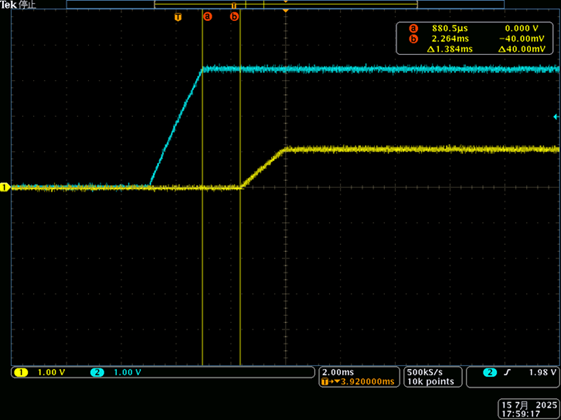
Task: Click the cursor b 2.264ms readout row
Action: point(476,39)
